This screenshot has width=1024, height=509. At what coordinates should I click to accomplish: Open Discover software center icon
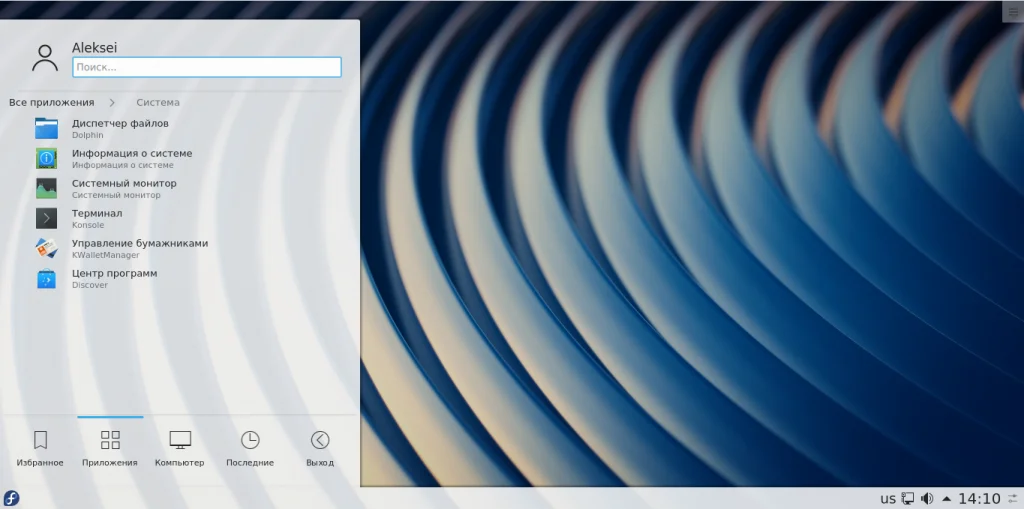point(46,279)
